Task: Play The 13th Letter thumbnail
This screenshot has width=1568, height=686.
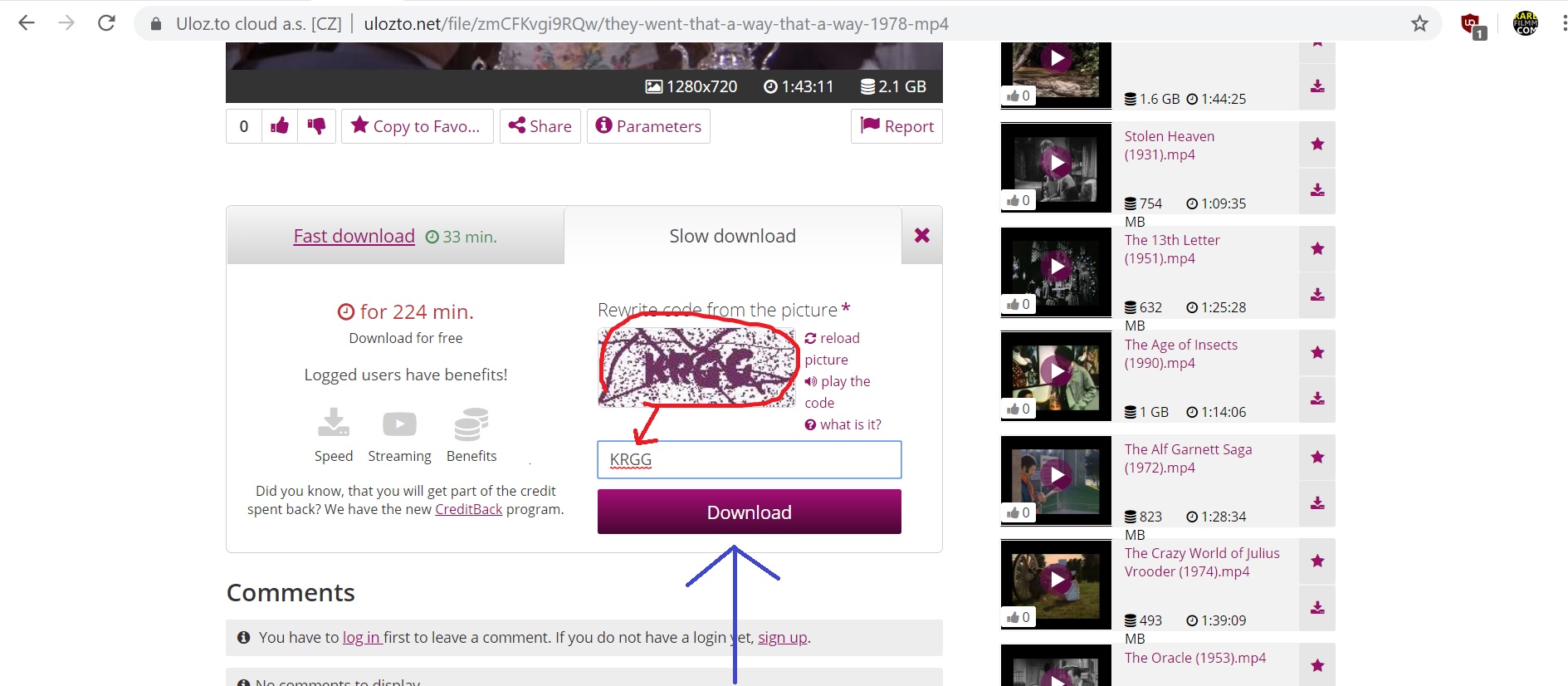Action: coord(1056,267)
